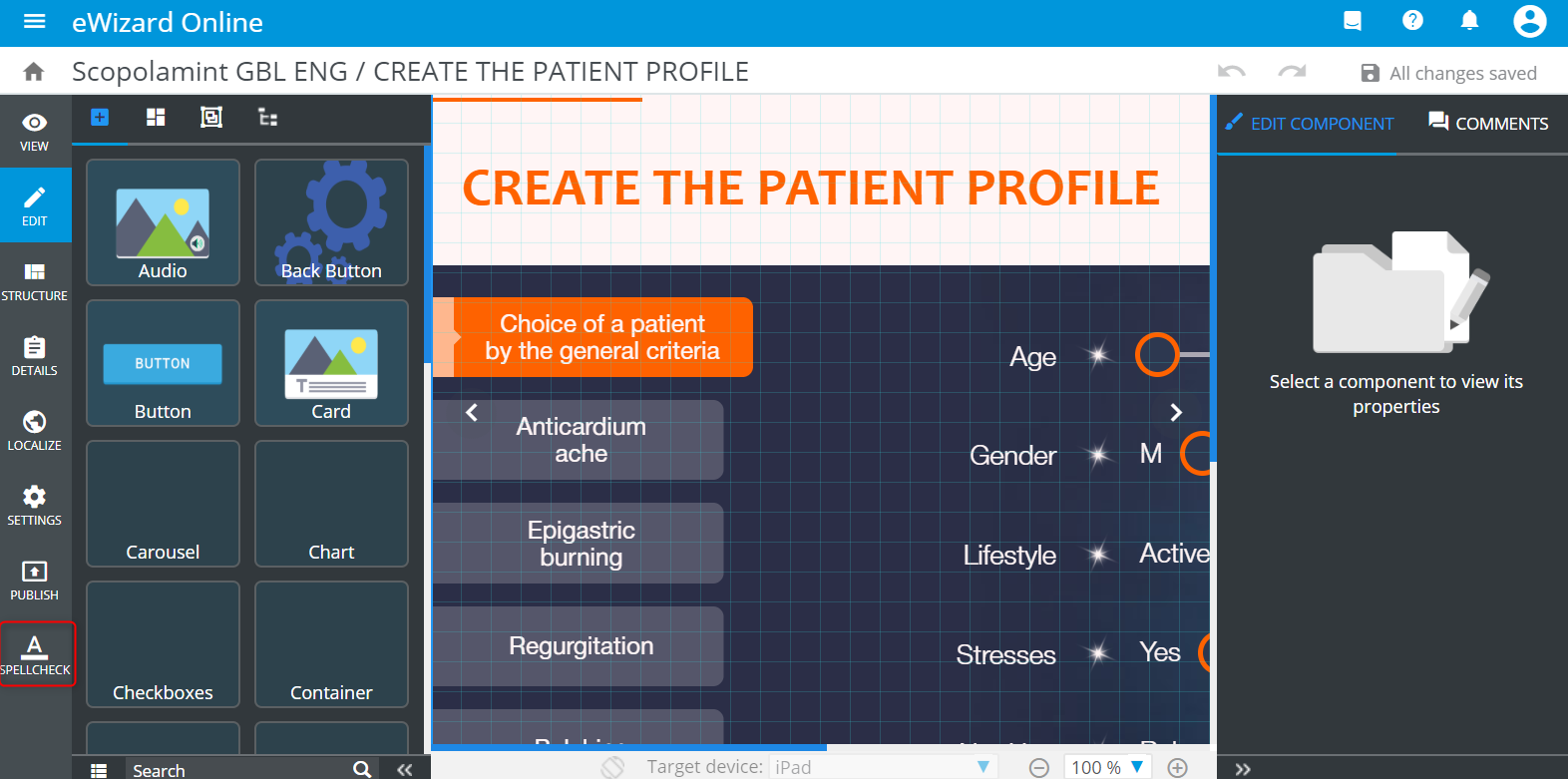Open the tree structure tab icon

[267, 118]
